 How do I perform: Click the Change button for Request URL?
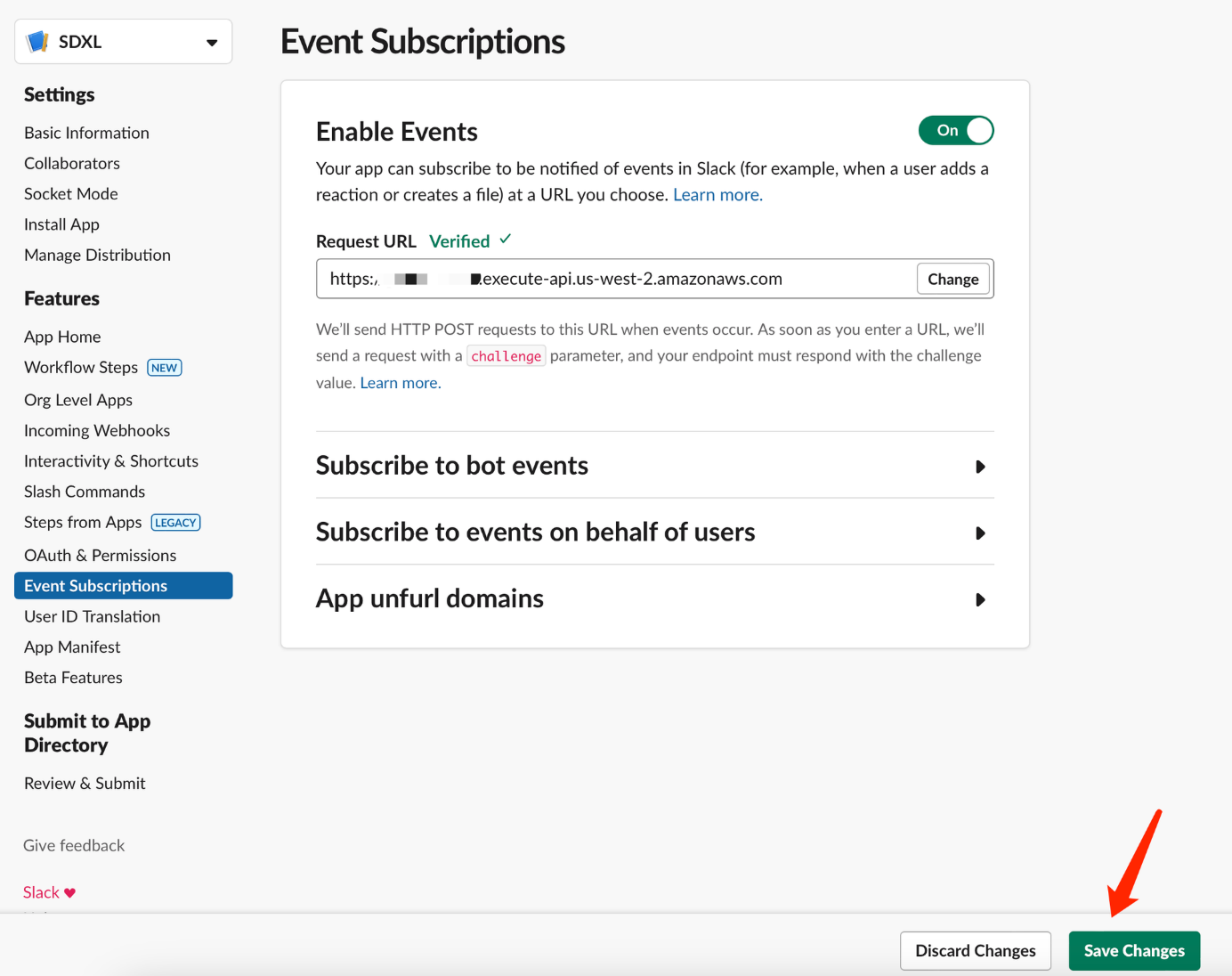[x=952, y=279]
